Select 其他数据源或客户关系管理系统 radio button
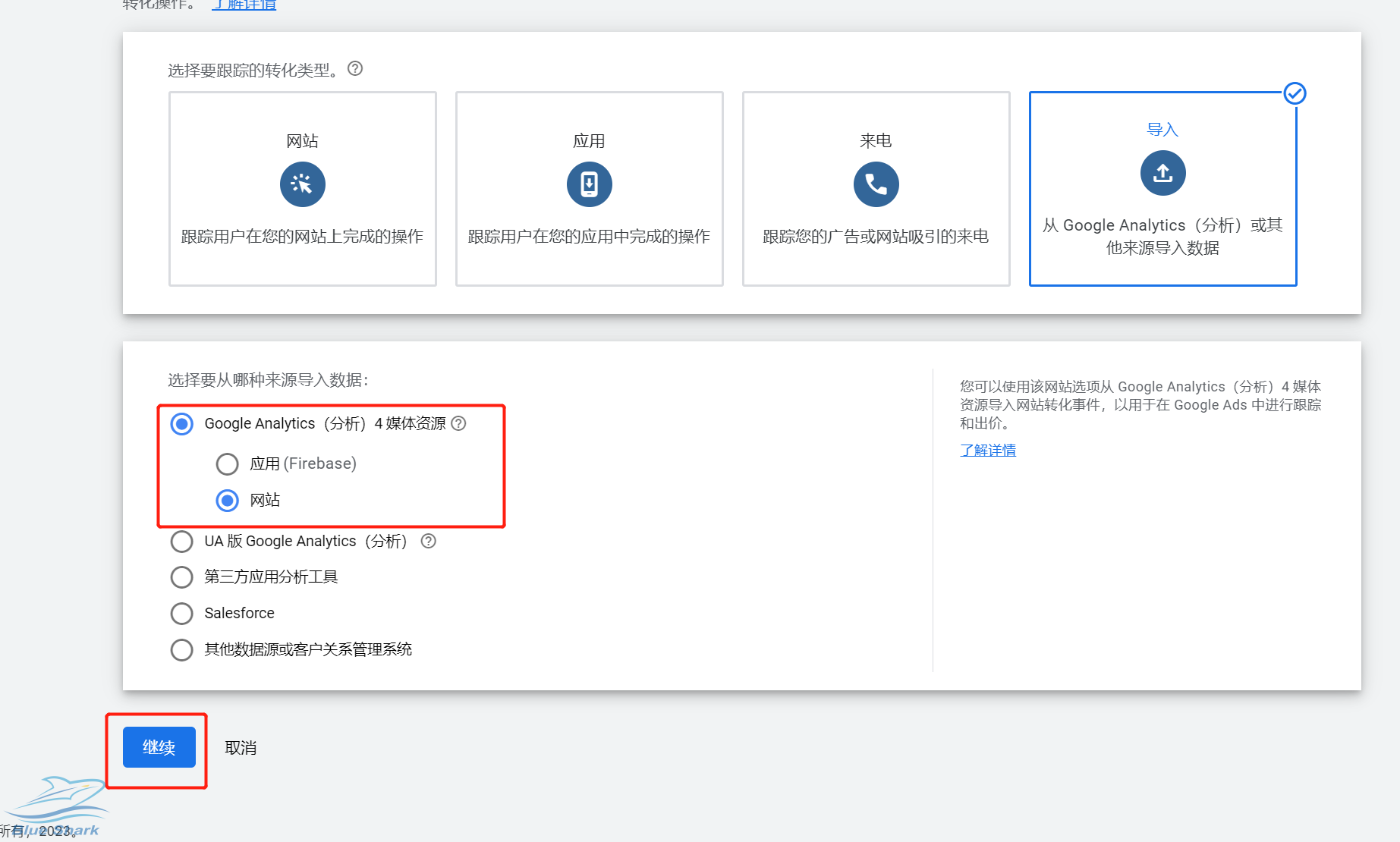 pos(181,649)
